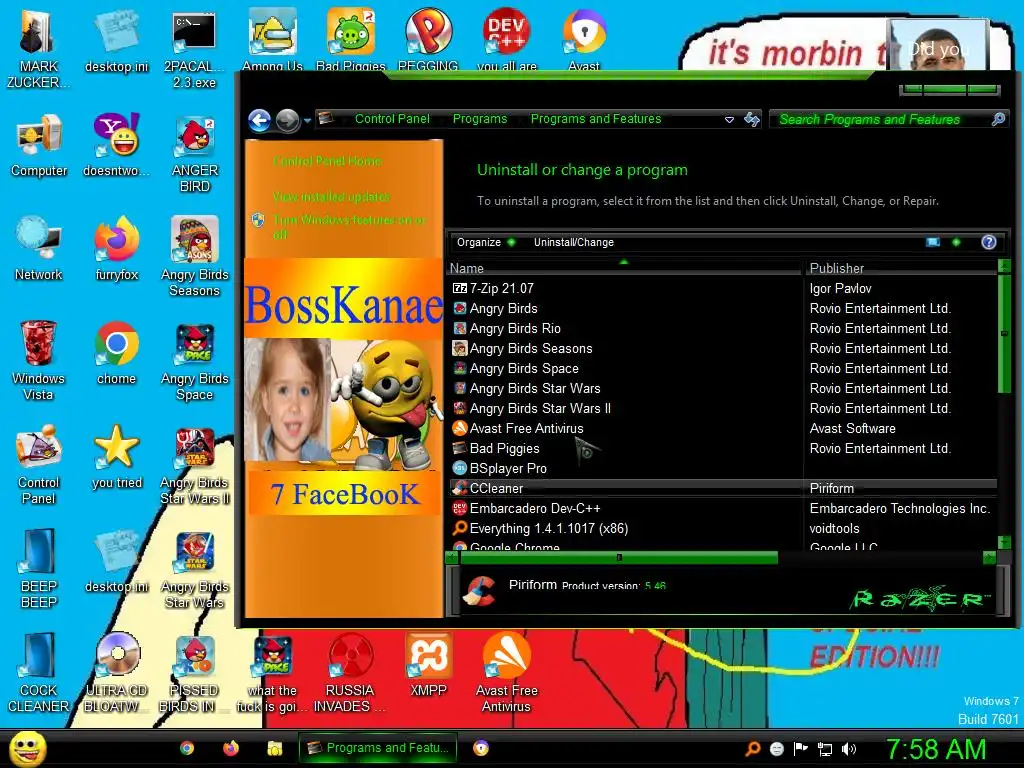Viewport: 1024px width, 768px height.
Task: Open the Among Us desktop shortcut
Action: pos(272,39)
